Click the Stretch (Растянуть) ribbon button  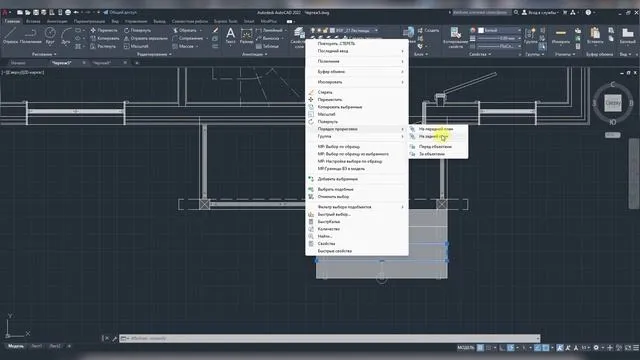tap(103, 46)
